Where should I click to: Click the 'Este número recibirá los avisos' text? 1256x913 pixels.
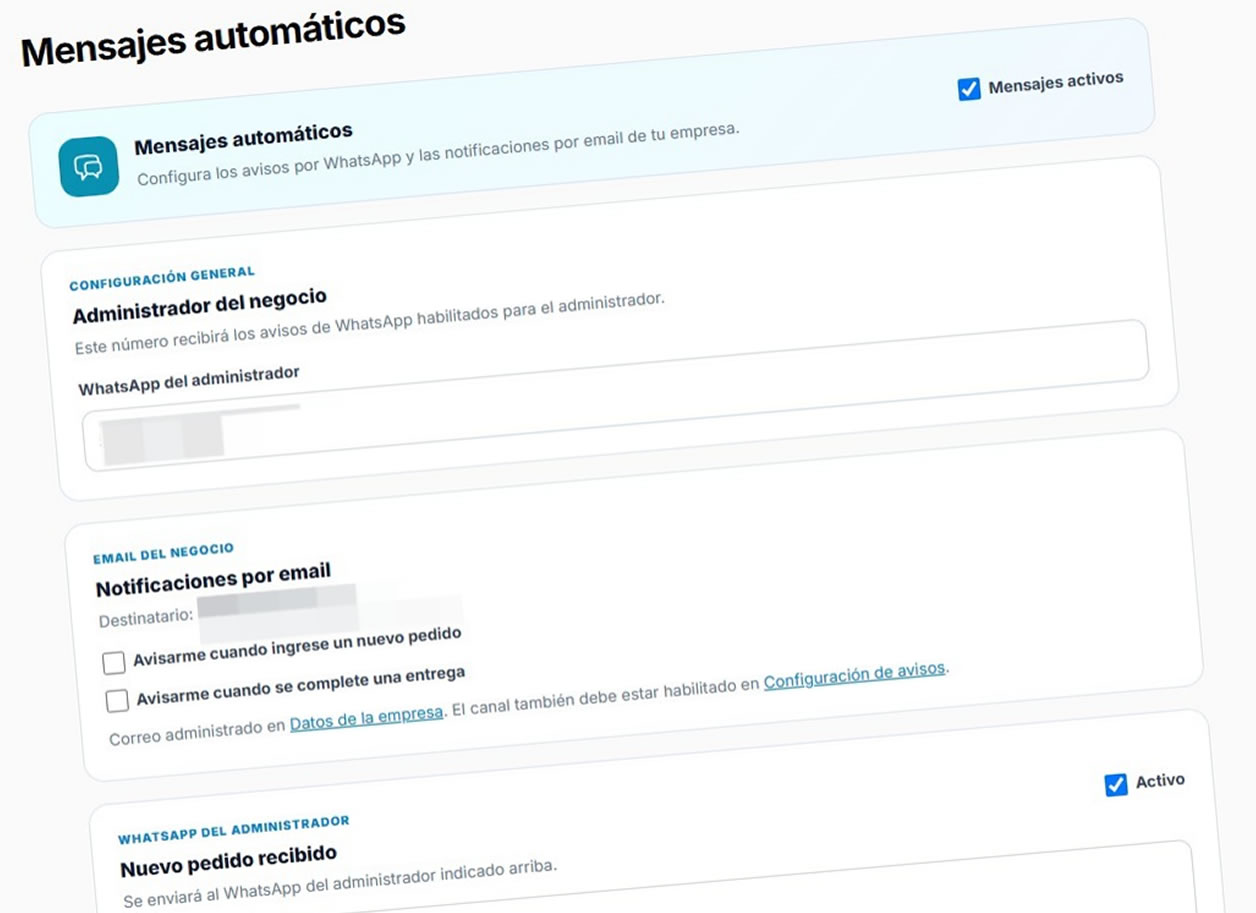[370, 323]
